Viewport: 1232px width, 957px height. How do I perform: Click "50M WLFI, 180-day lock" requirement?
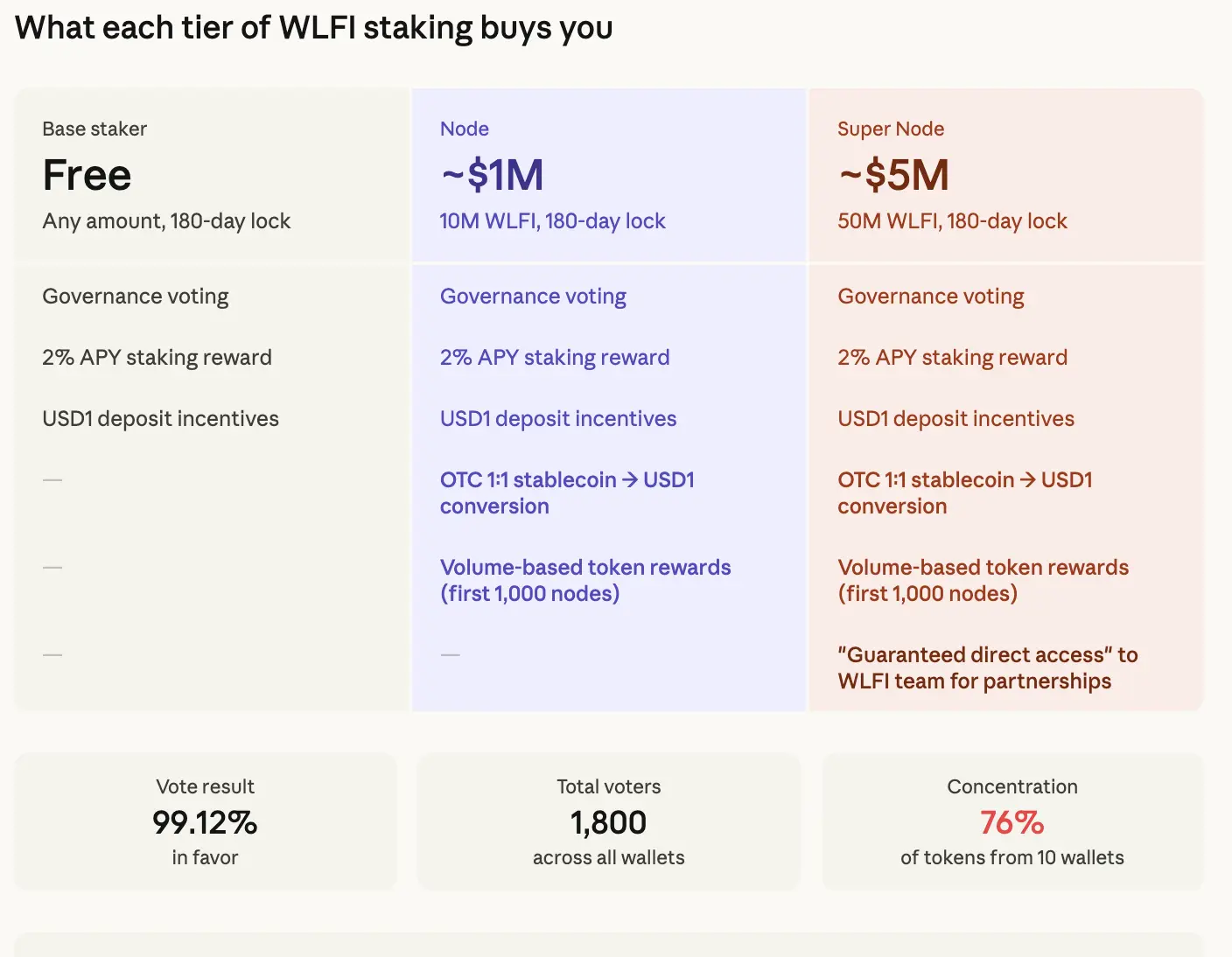tap(952, 221)
